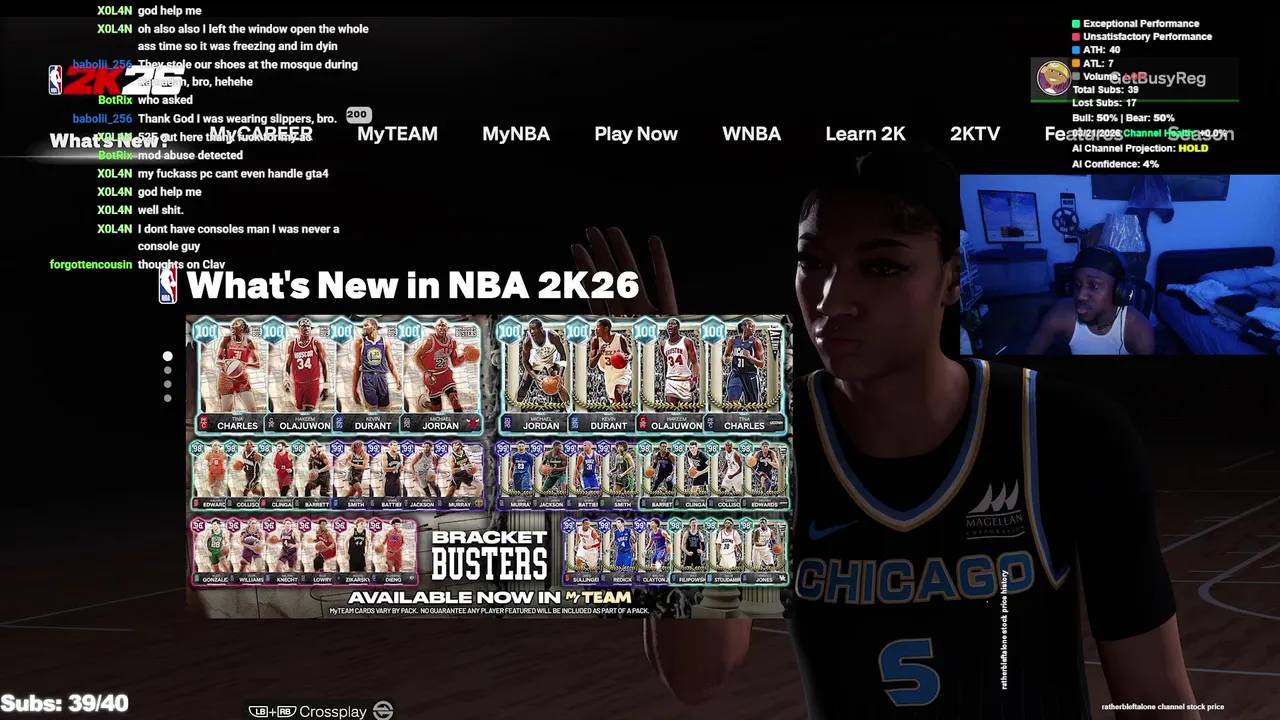Select first carousel page dot

coord(168,356)
